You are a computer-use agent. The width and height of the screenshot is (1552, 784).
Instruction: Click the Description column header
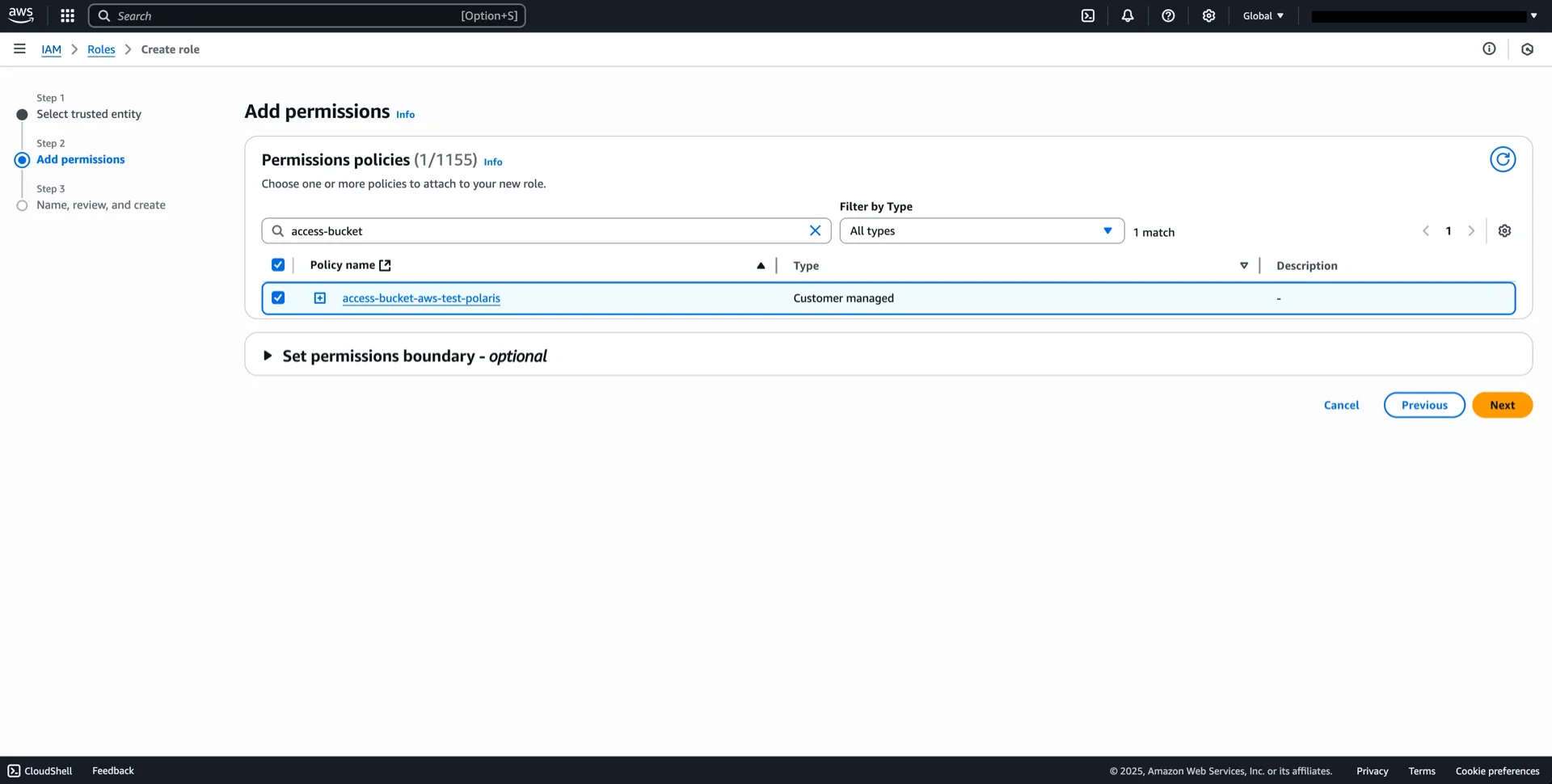point(1306,265)
